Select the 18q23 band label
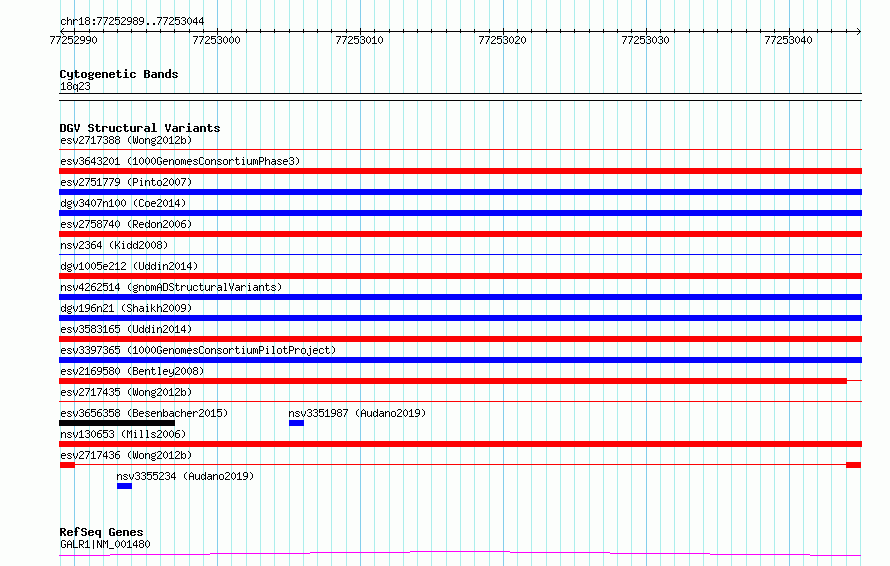890x566 pixels. click(75, 86)
